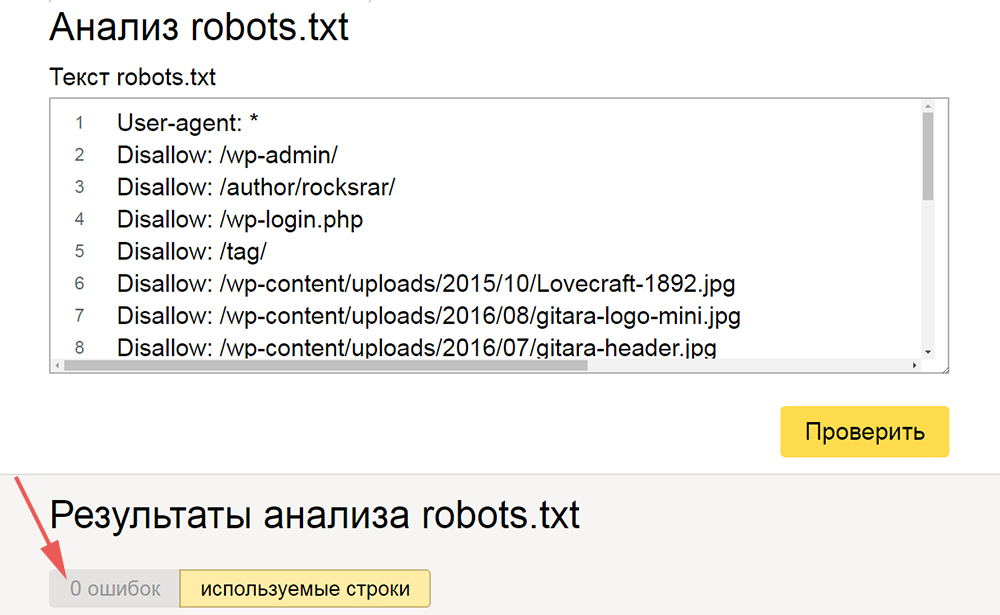The width and height of the screenshot is (1000, 615).
Task: Click the "Disallow: /wp-login.php" line
Action: tap(240, 219)
